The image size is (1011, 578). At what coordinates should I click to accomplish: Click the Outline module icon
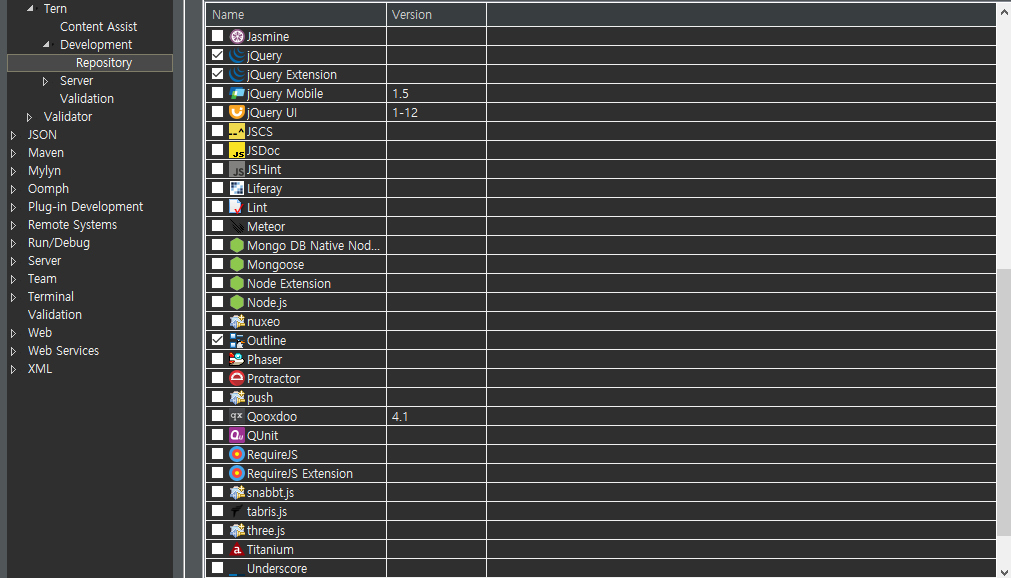[237, 341]
